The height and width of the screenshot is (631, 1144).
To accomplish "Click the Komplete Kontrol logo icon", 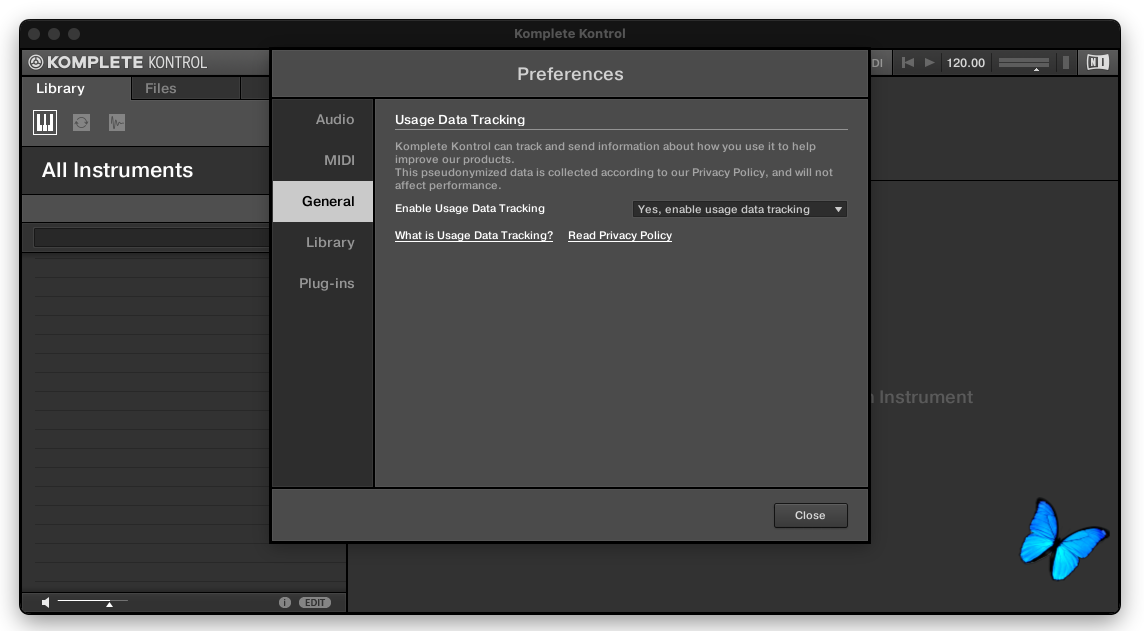I will pos(36,62).
